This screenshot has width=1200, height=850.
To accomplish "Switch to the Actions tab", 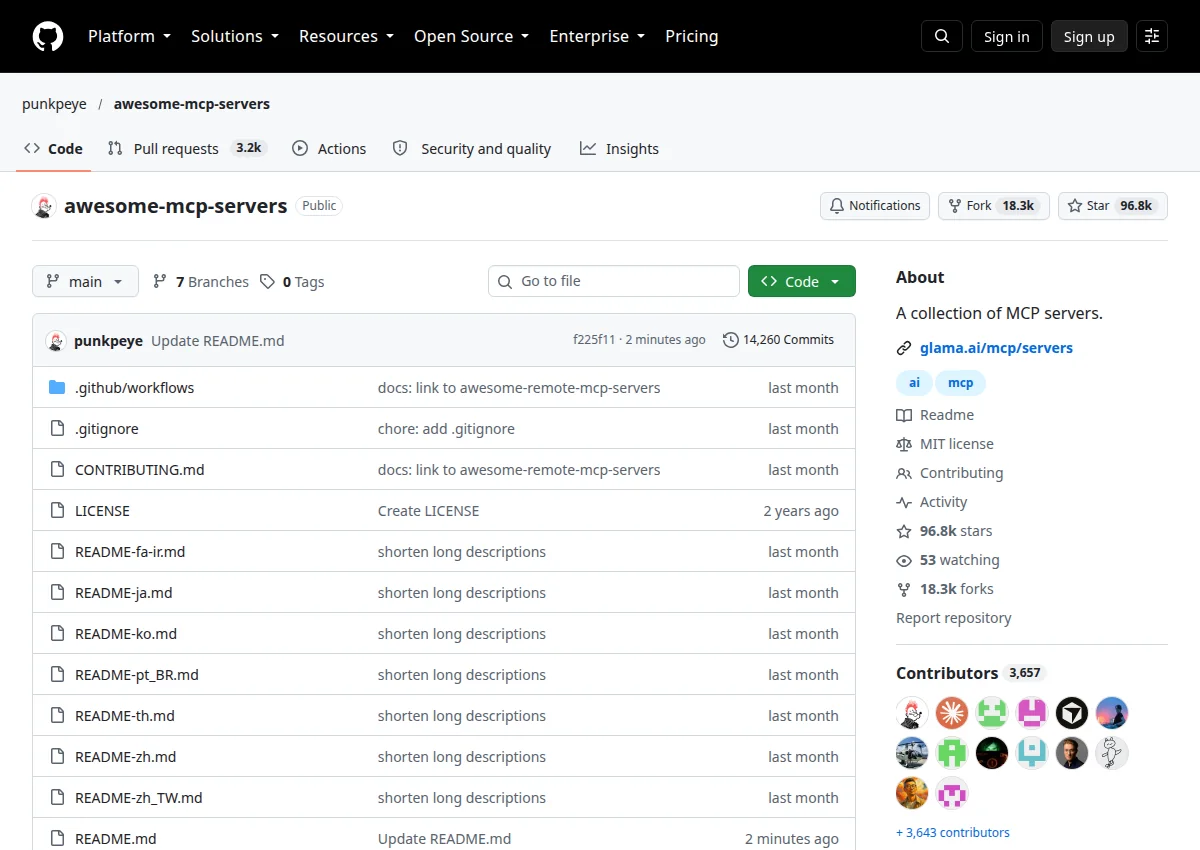I will [x=329, y=148].
